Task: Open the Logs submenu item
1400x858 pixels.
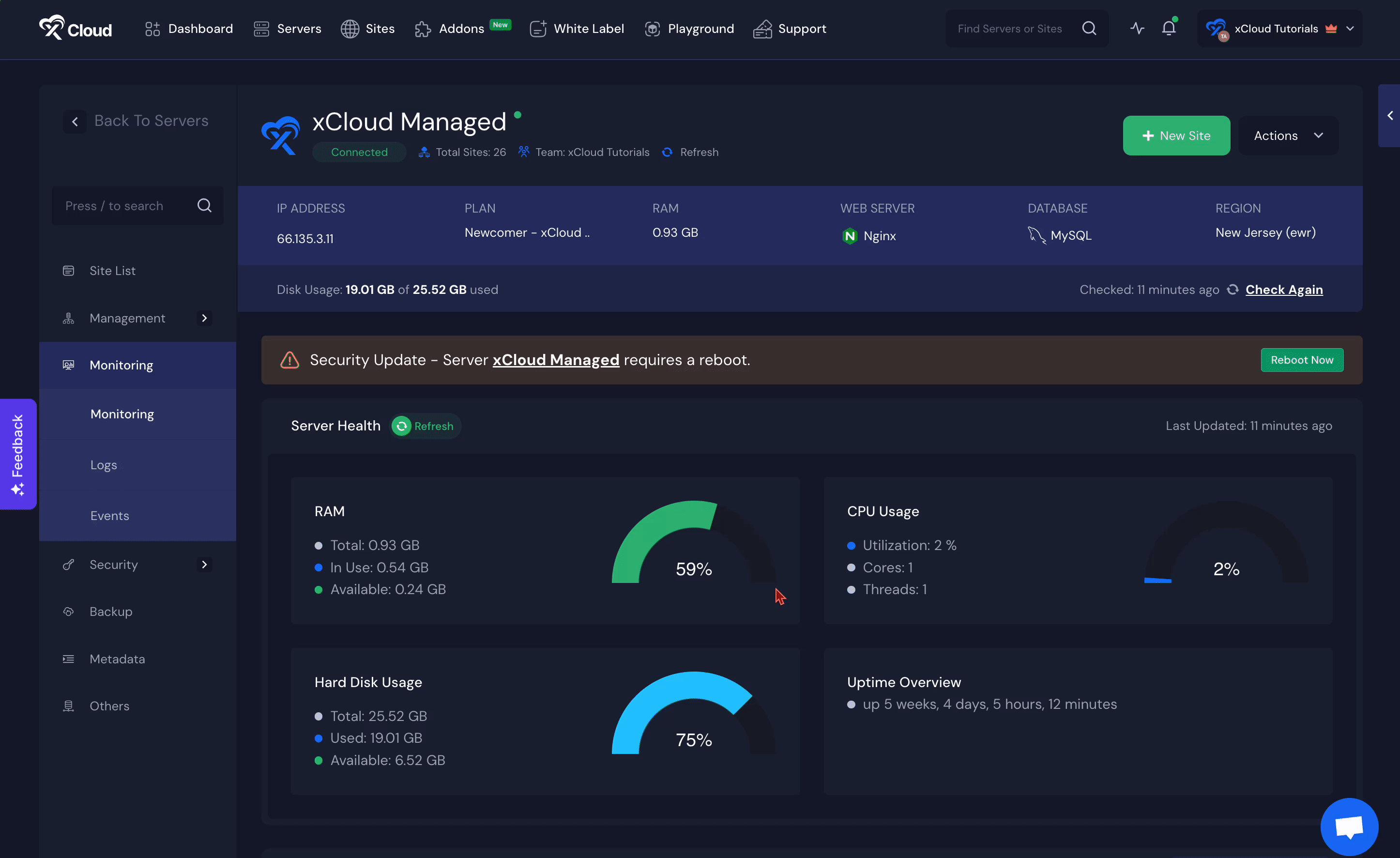Action: (104, 465)
